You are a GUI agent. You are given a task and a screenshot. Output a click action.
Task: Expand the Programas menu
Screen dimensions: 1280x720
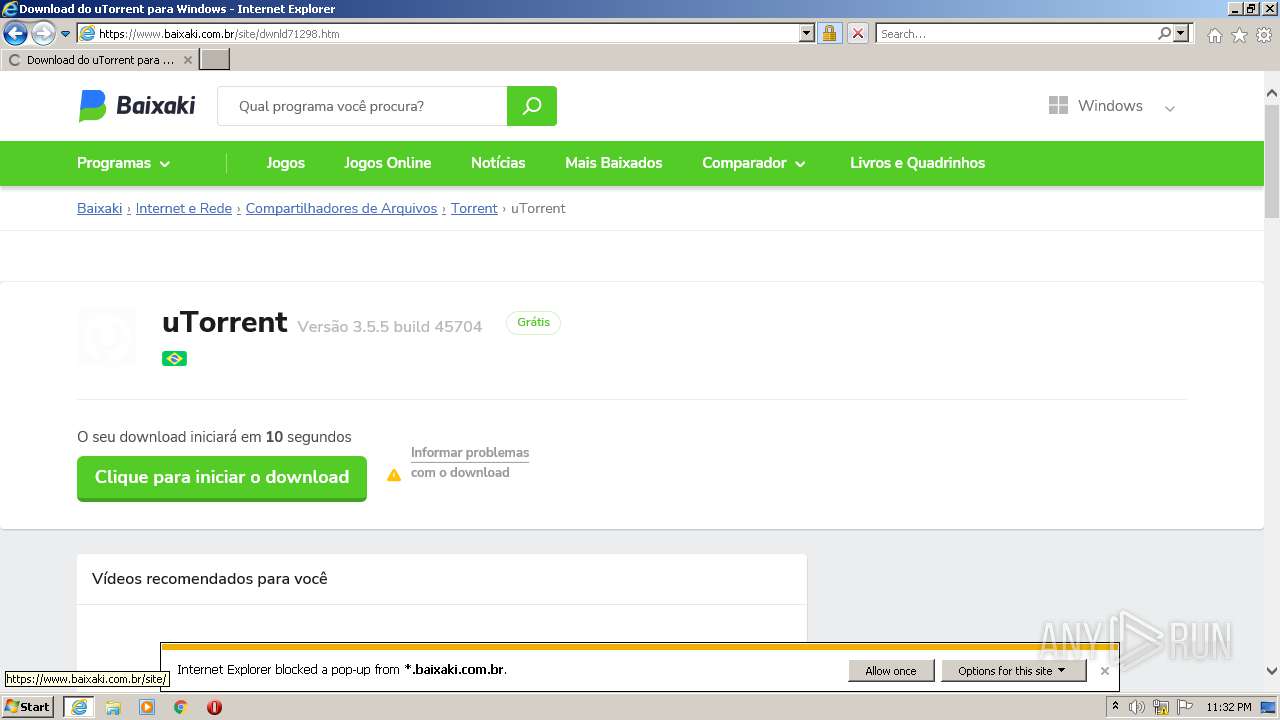(x=124, y=163)
